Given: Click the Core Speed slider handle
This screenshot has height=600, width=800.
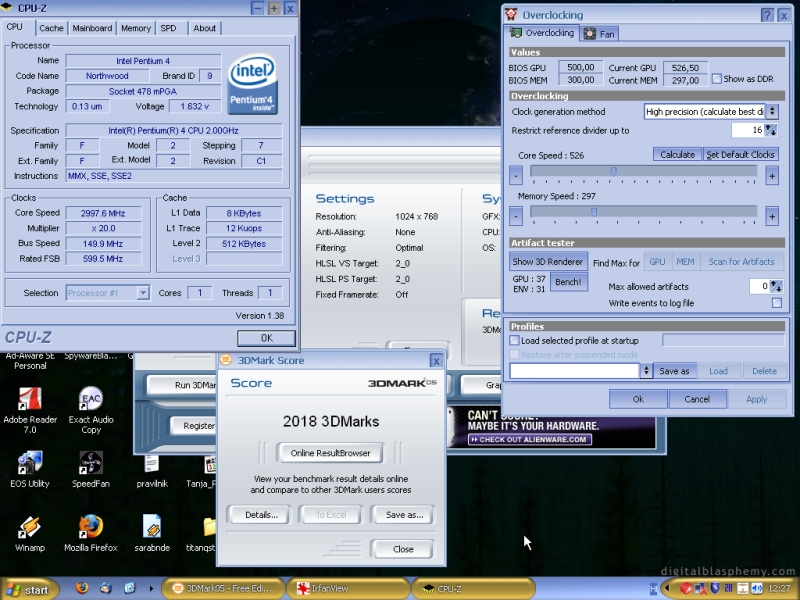Looking at the screenshot, I should tap(614, 171).
